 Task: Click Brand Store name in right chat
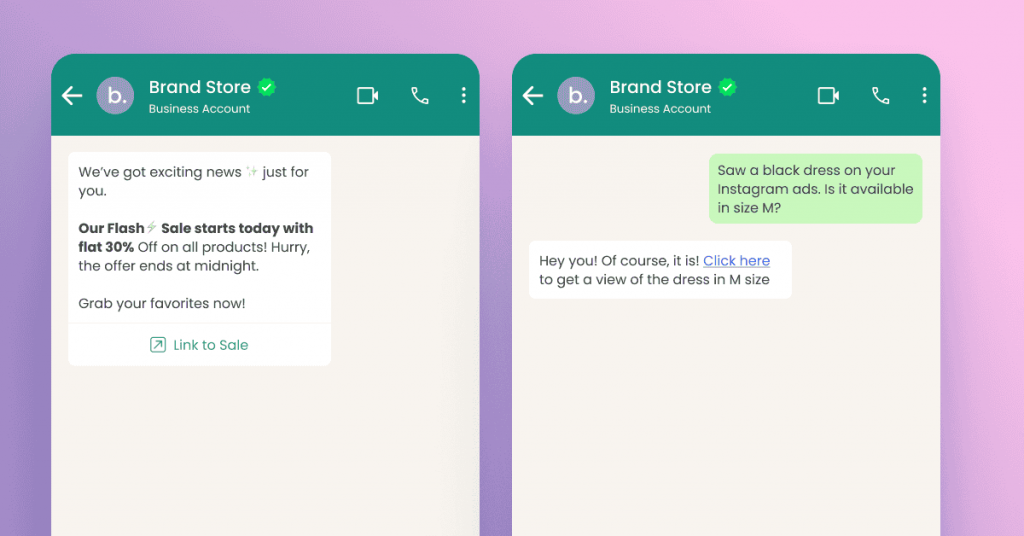[660, 87]
